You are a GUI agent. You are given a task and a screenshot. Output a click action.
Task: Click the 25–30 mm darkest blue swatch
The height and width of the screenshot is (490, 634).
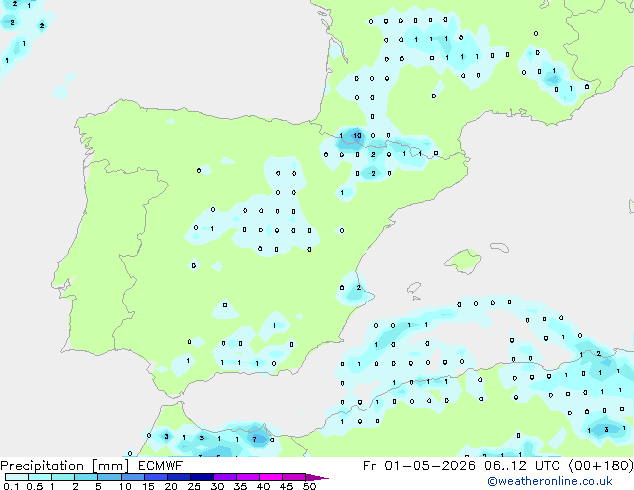pyautogui.click(x=201, y=477)
